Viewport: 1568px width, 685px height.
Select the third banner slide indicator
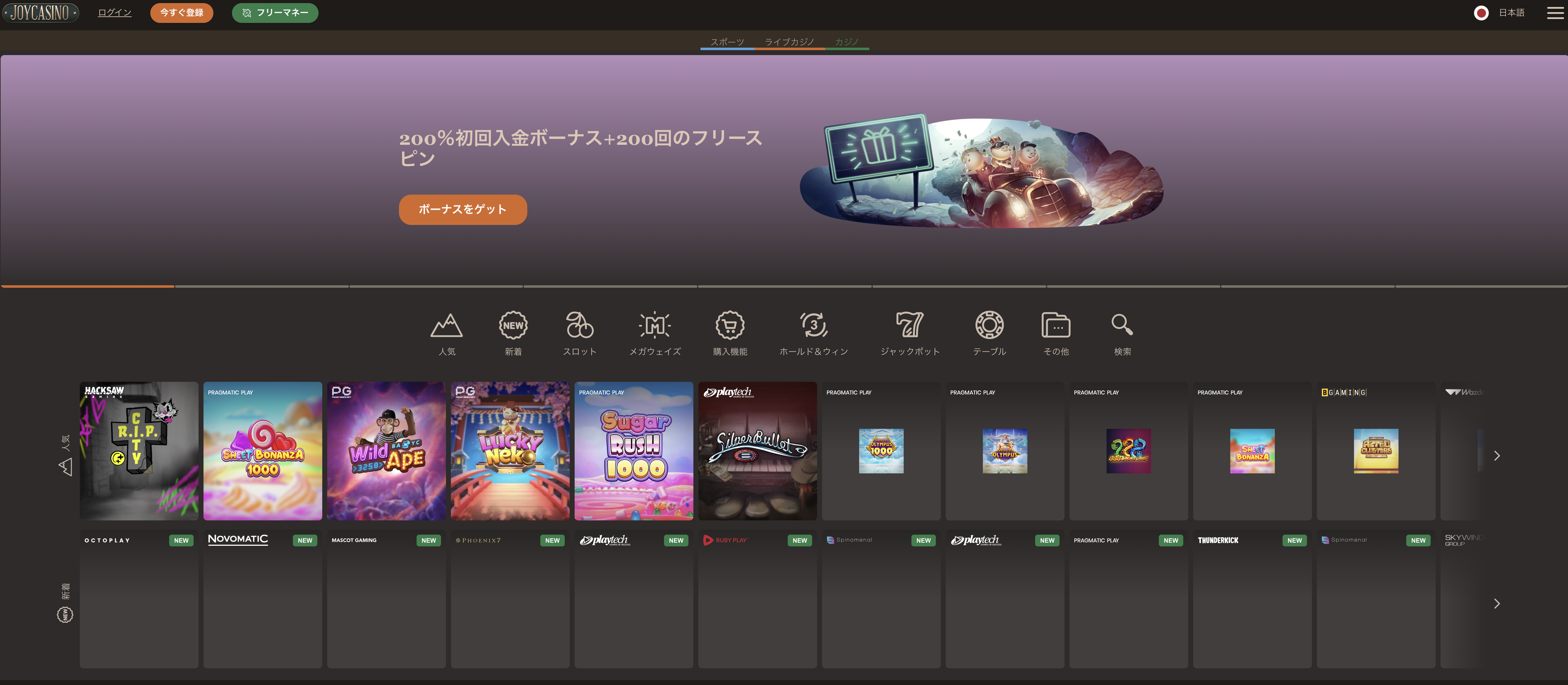(436, 286)
